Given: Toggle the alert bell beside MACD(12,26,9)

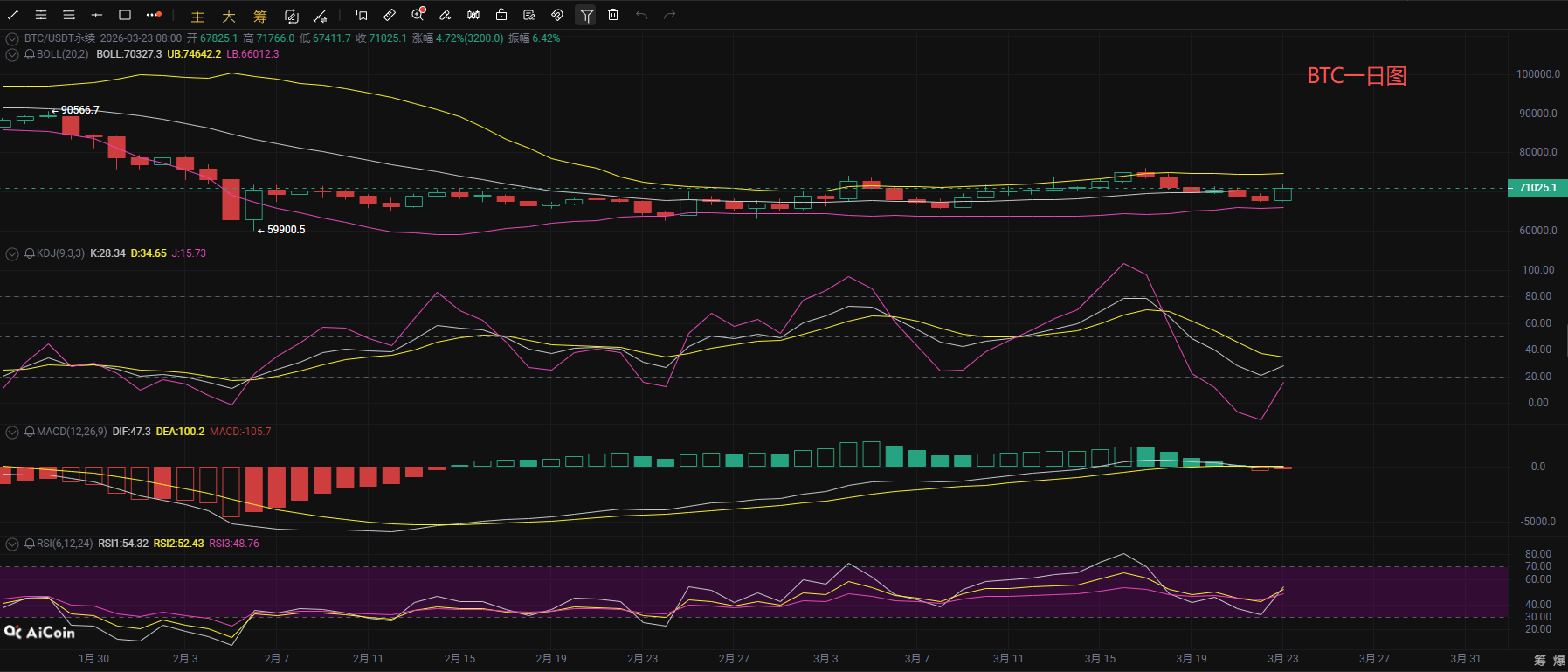Looking at the screenshot, I should coord(30,432).
